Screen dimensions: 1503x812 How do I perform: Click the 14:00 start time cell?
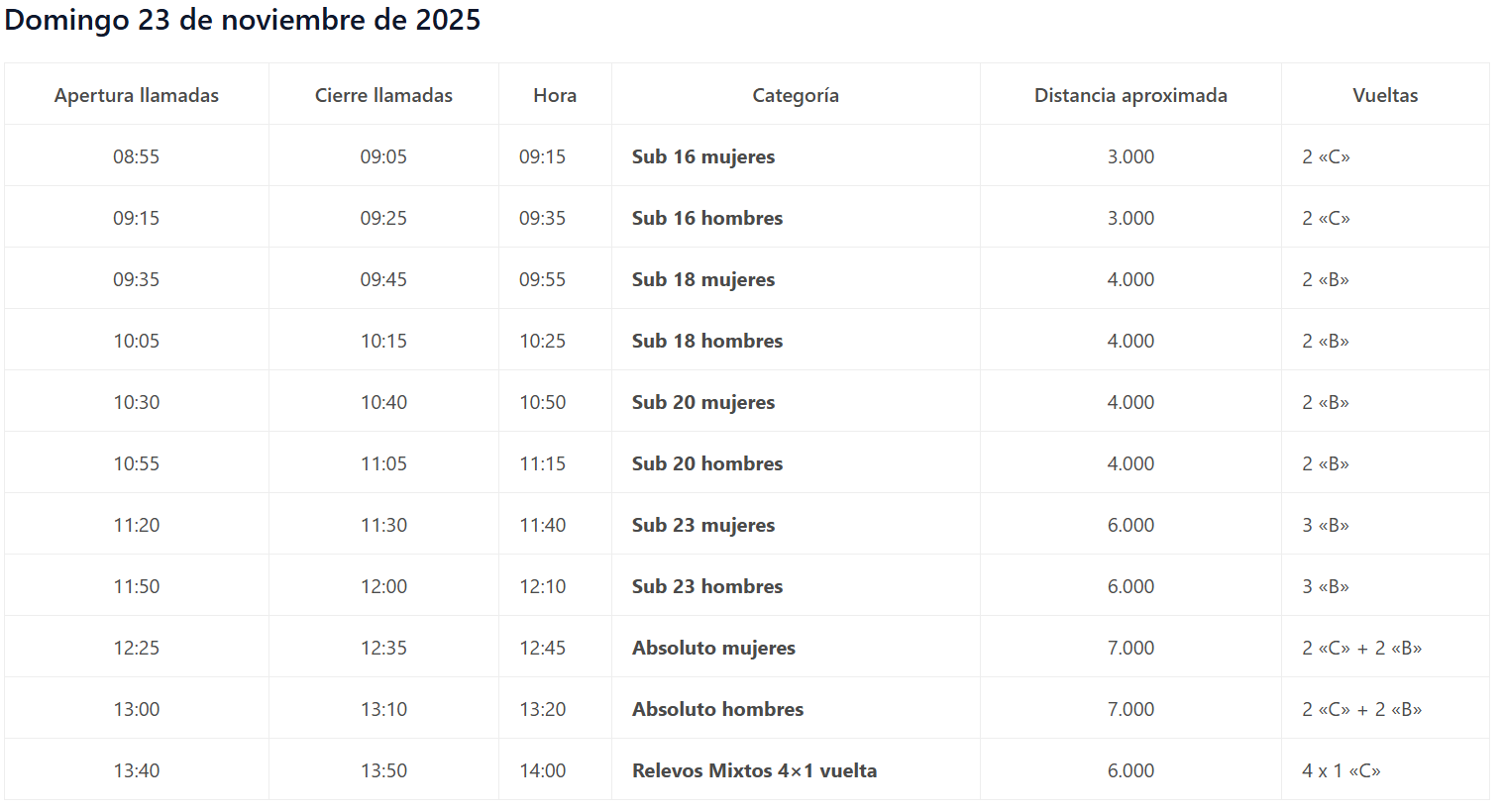coord(543,771)
